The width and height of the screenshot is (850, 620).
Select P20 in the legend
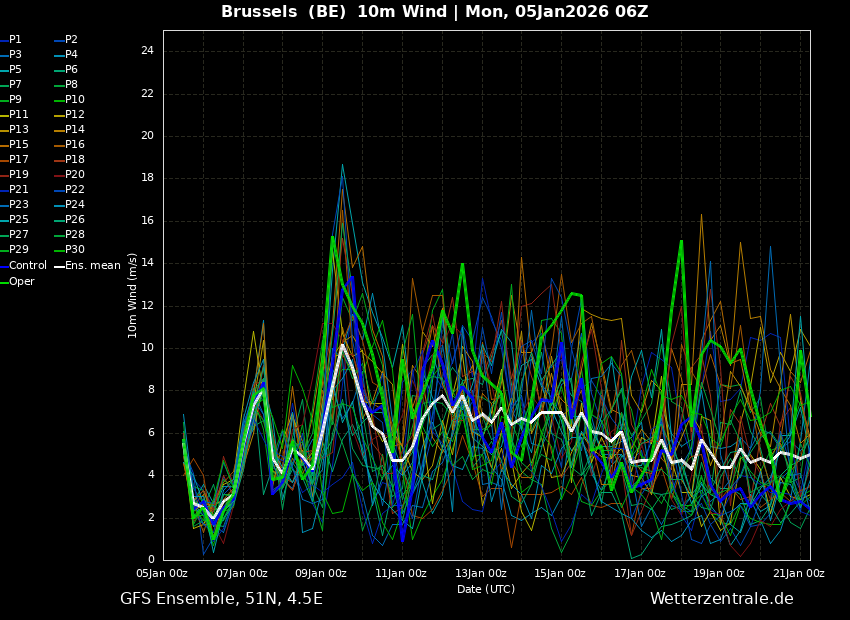pyautogui.click(x=69, y=175)
